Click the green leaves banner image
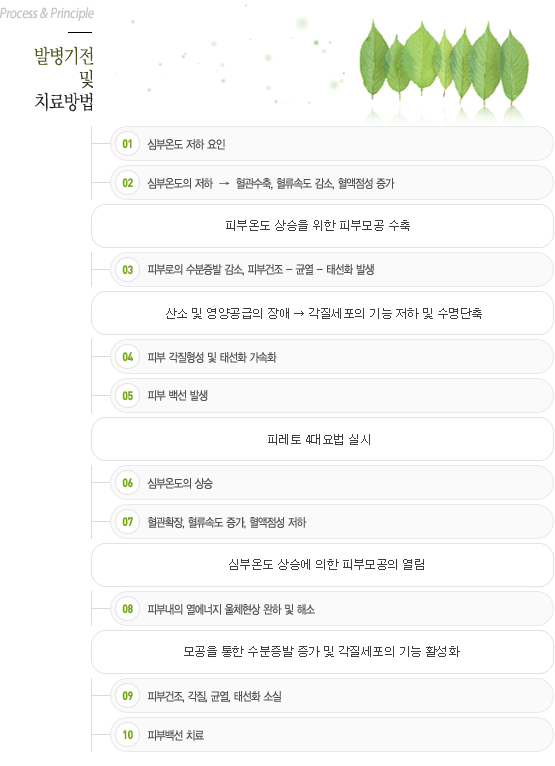The height and width of the screenshot is (766, 555). tap(444, 68)
